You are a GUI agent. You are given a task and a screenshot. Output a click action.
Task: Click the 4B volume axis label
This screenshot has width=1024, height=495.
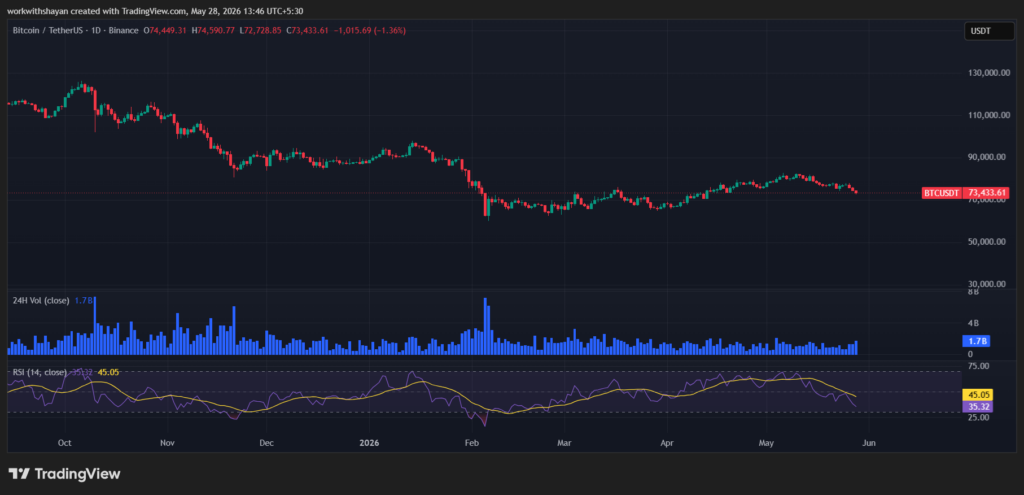point(973,323)
